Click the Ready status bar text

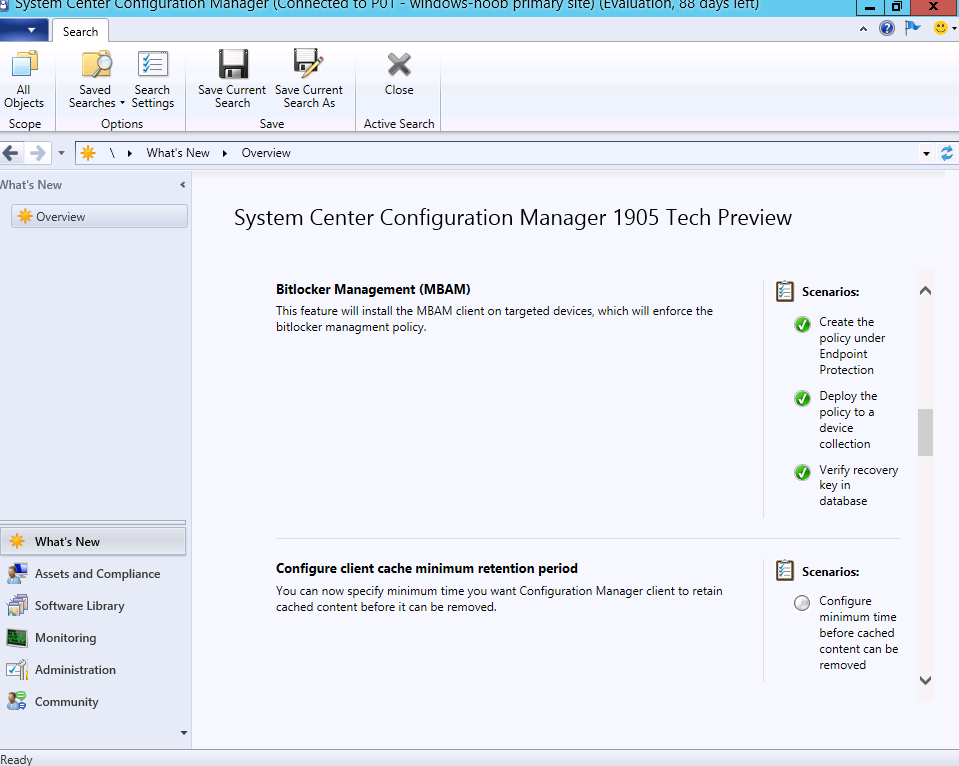click(x=16, y=759)
